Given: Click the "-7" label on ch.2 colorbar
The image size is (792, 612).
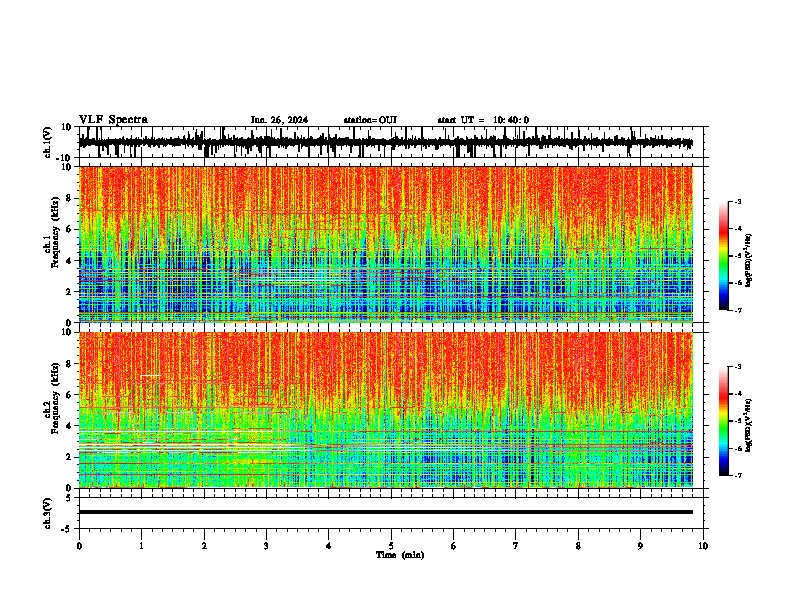Looking at the screenshot, I should coord(737,475).
